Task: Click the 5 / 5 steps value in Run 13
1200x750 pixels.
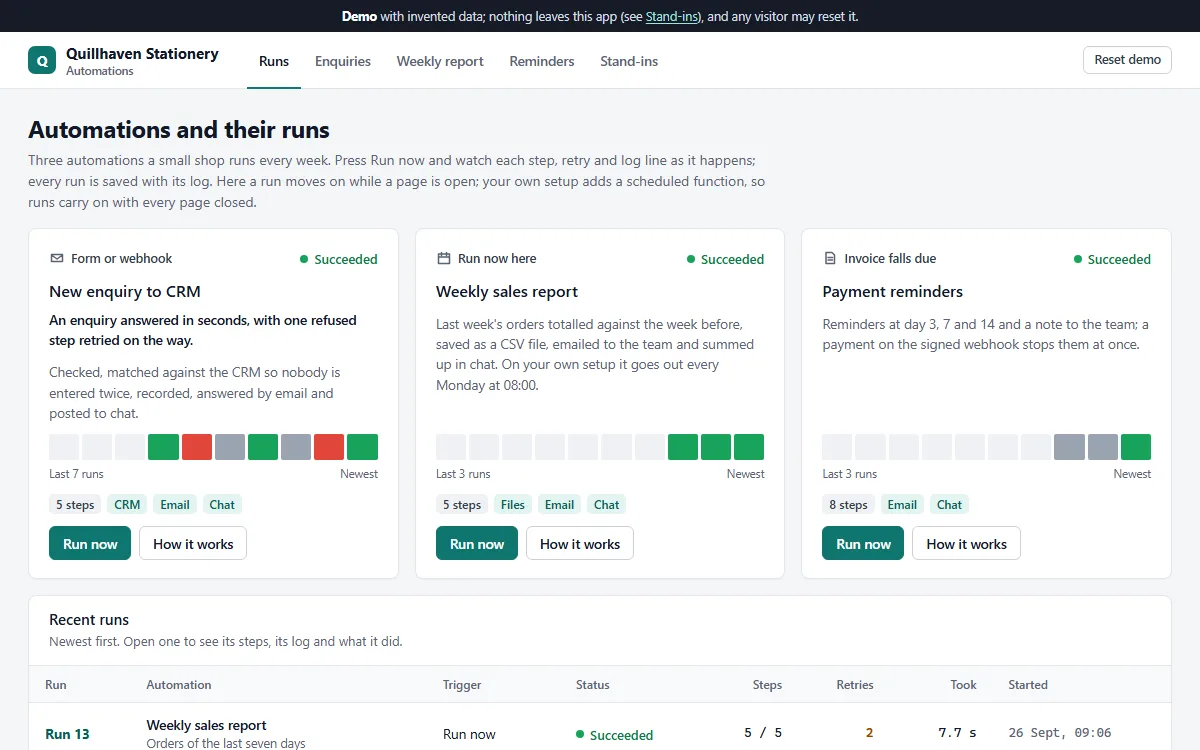Action: point(763,733)
